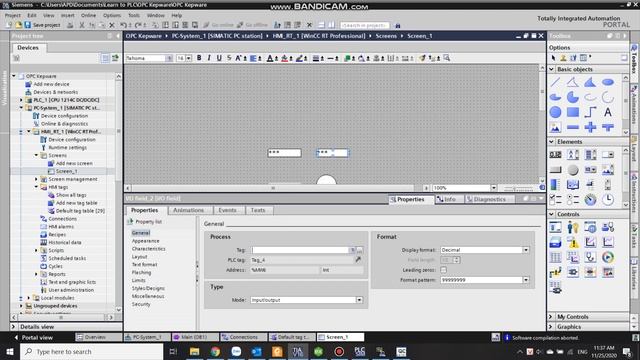Viewport: 640px width, 360px height.
Task: Switch to the Texts tab
Action: (x=258, y=210)
